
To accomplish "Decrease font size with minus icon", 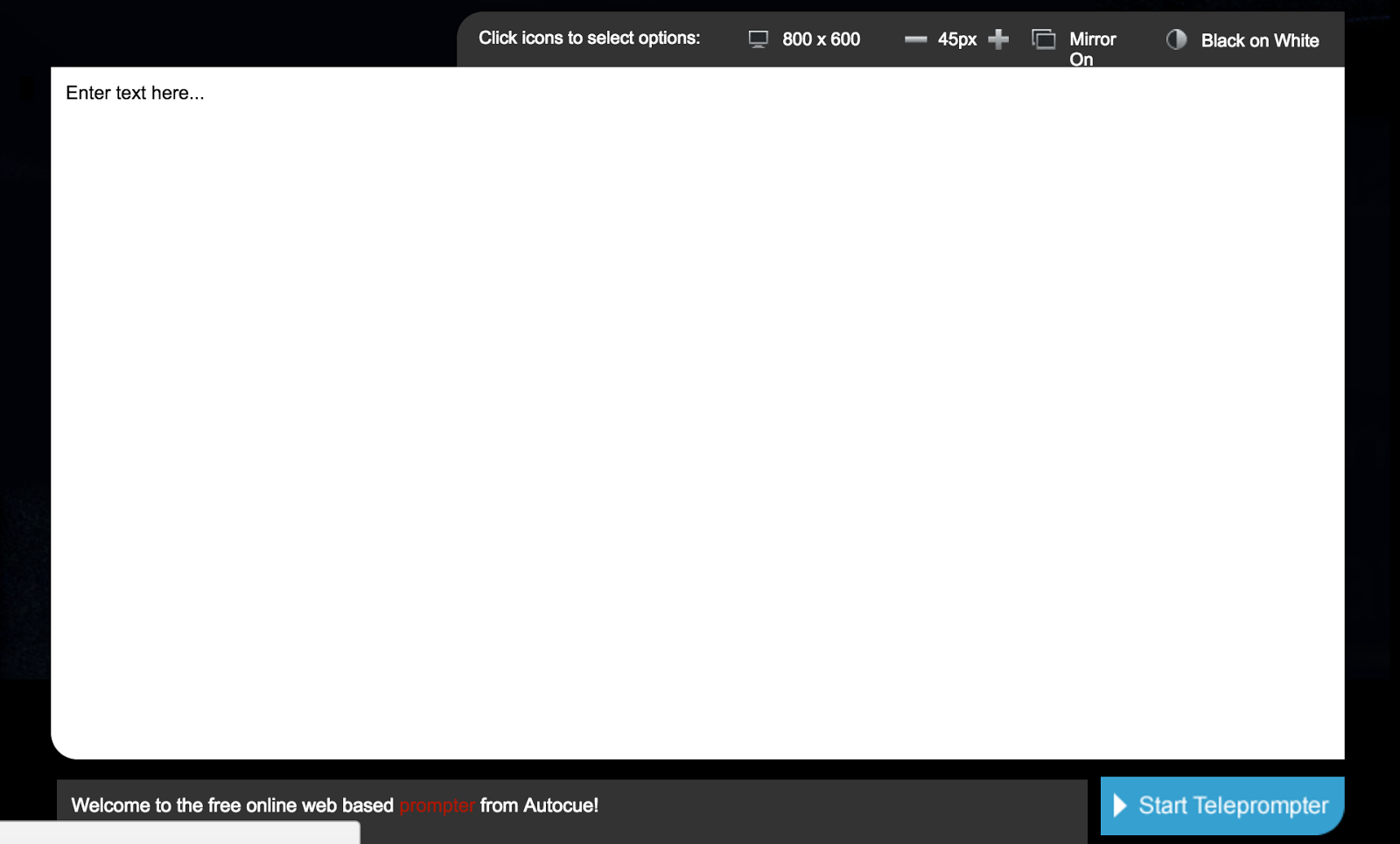I will pyautogui.click(x=915, y=39).
